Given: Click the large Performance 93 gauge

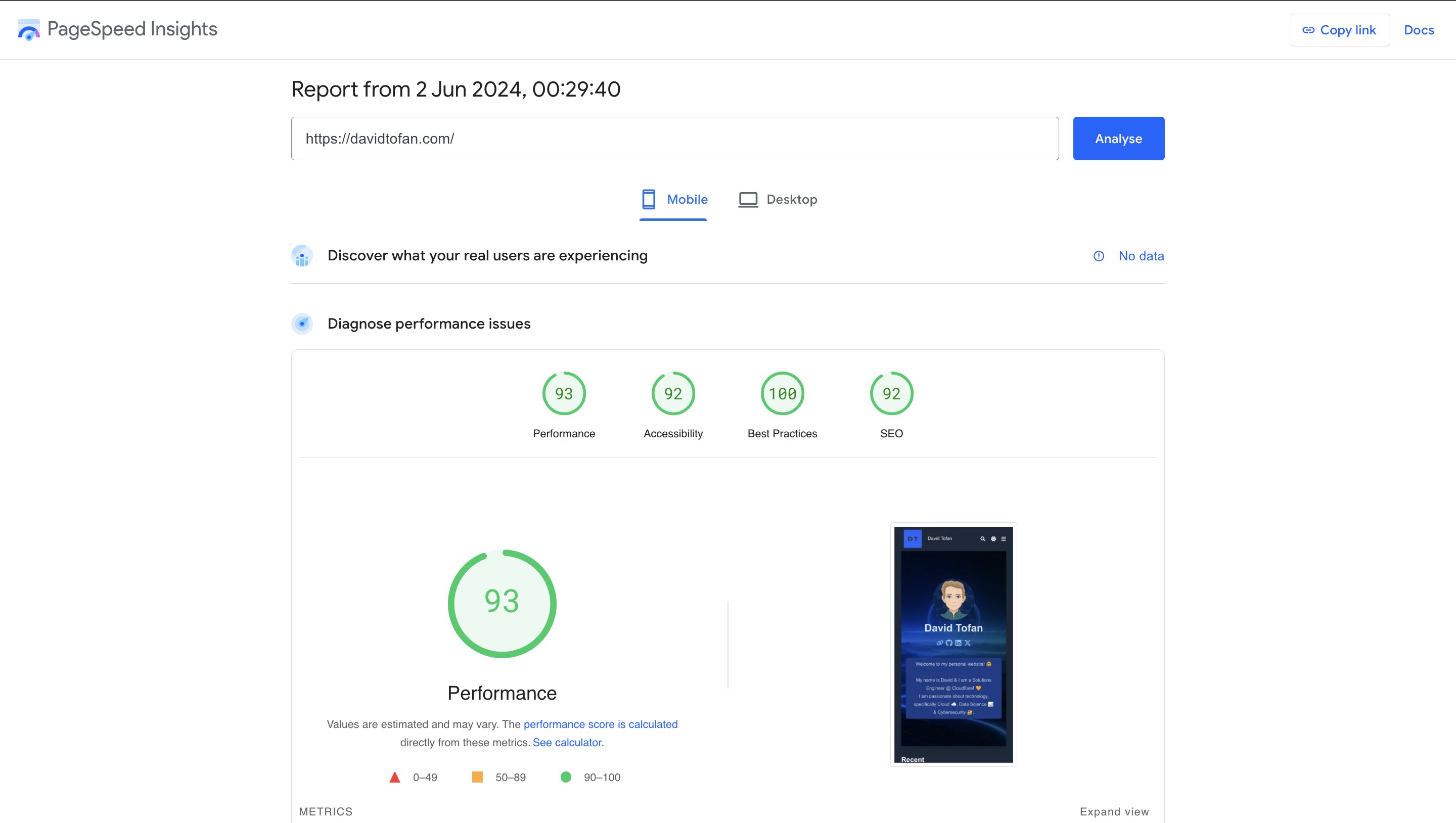Looking at the screenshot, I should (x=502, y=603).
